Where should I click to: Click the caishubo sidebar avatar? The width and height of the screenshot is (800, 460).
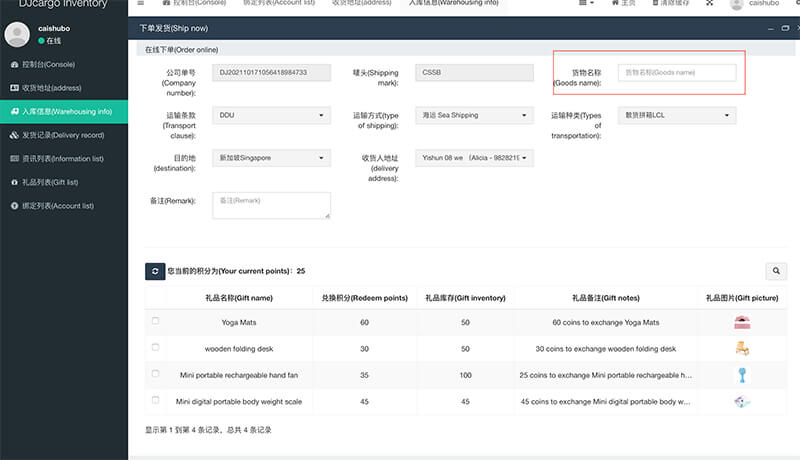point(17,34)
